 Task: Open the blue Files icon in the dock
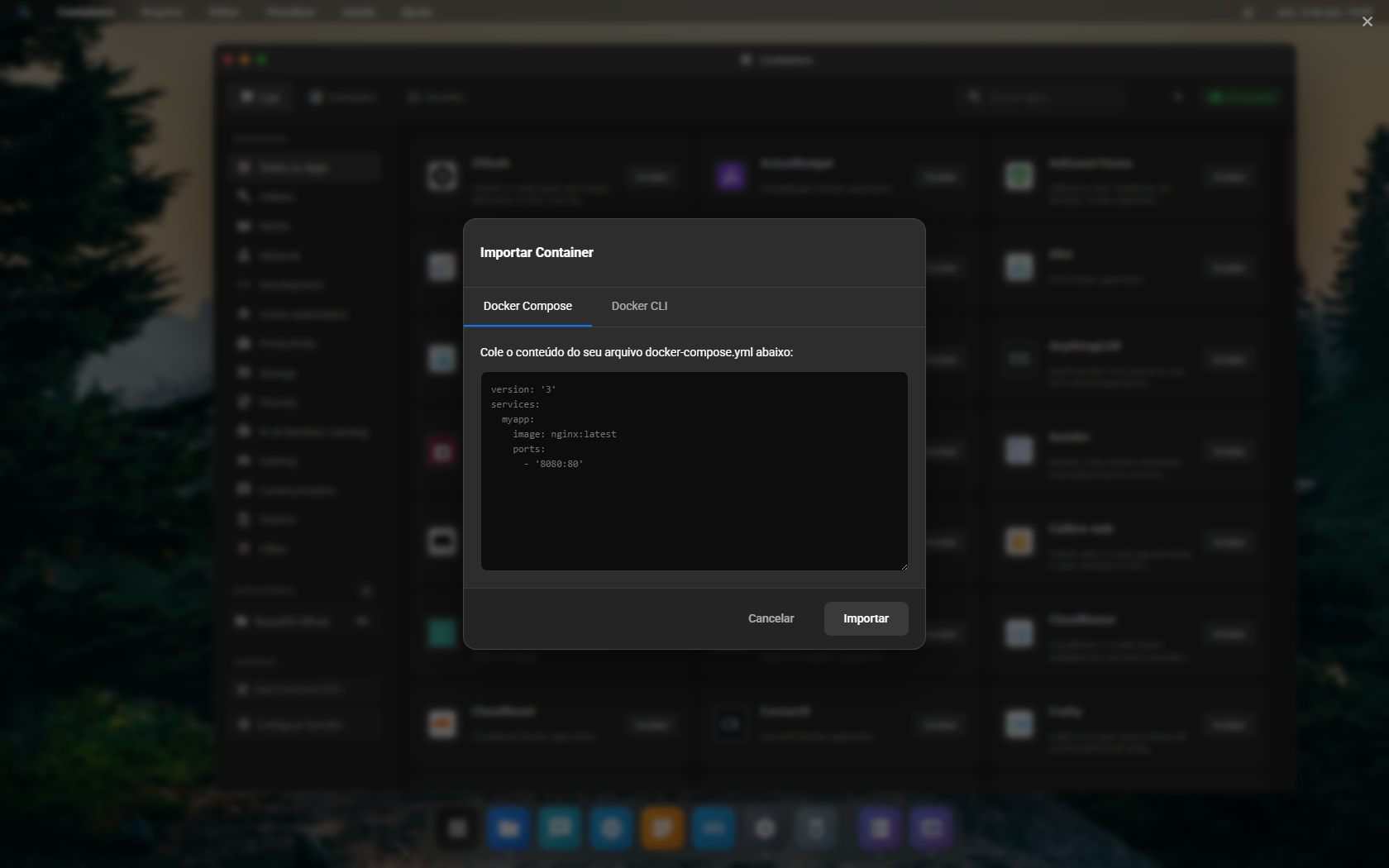508,828
